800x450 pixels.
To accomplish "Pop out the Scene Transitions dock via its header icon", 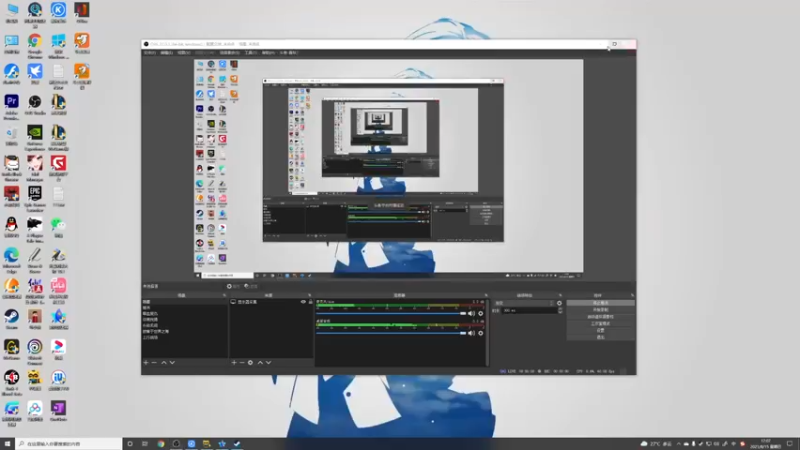I will tap(560, 295).
